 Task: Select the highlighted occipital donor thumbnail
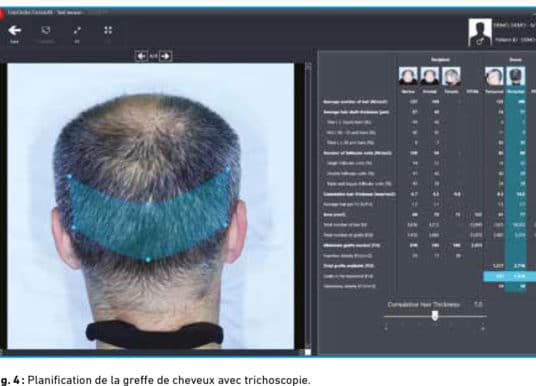click(515, 76)
